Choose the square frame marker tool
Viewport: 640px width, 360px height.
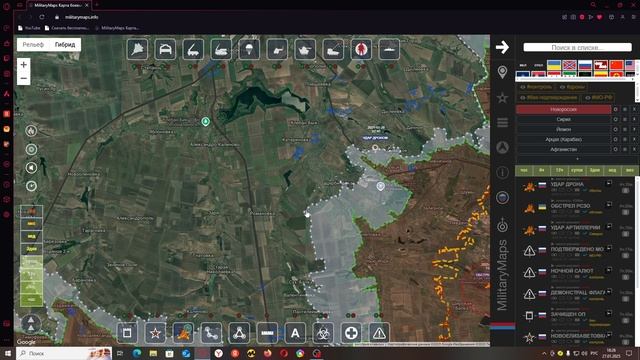click(x=127, y=333)
